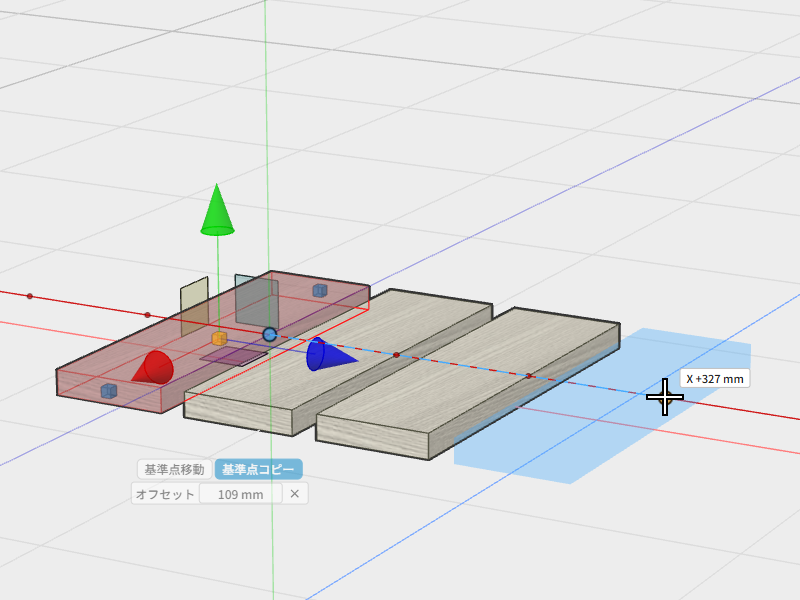Select the light blue vertical plane handle
Screen dimensions: 800x600
(x=256, y=301)
